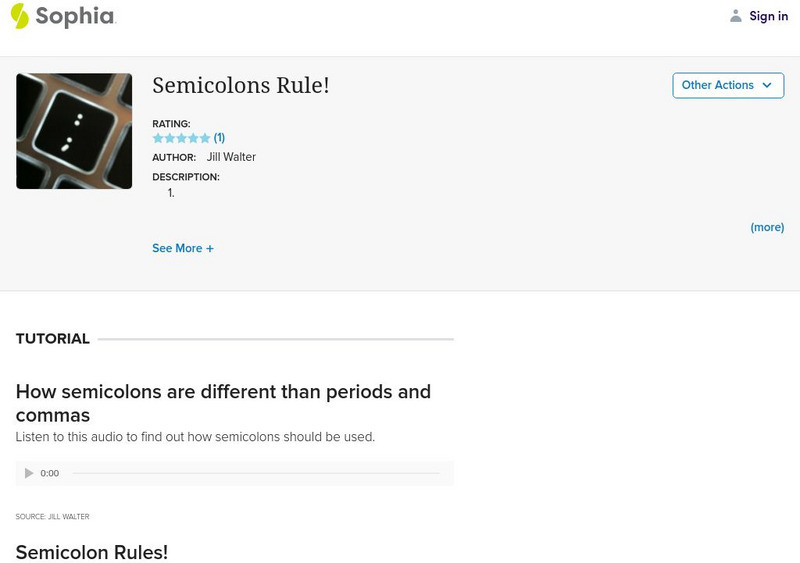Click heading about semicolons versus periods and commas
This screenshot has height=563, width=800.
(x=223, y=403)
